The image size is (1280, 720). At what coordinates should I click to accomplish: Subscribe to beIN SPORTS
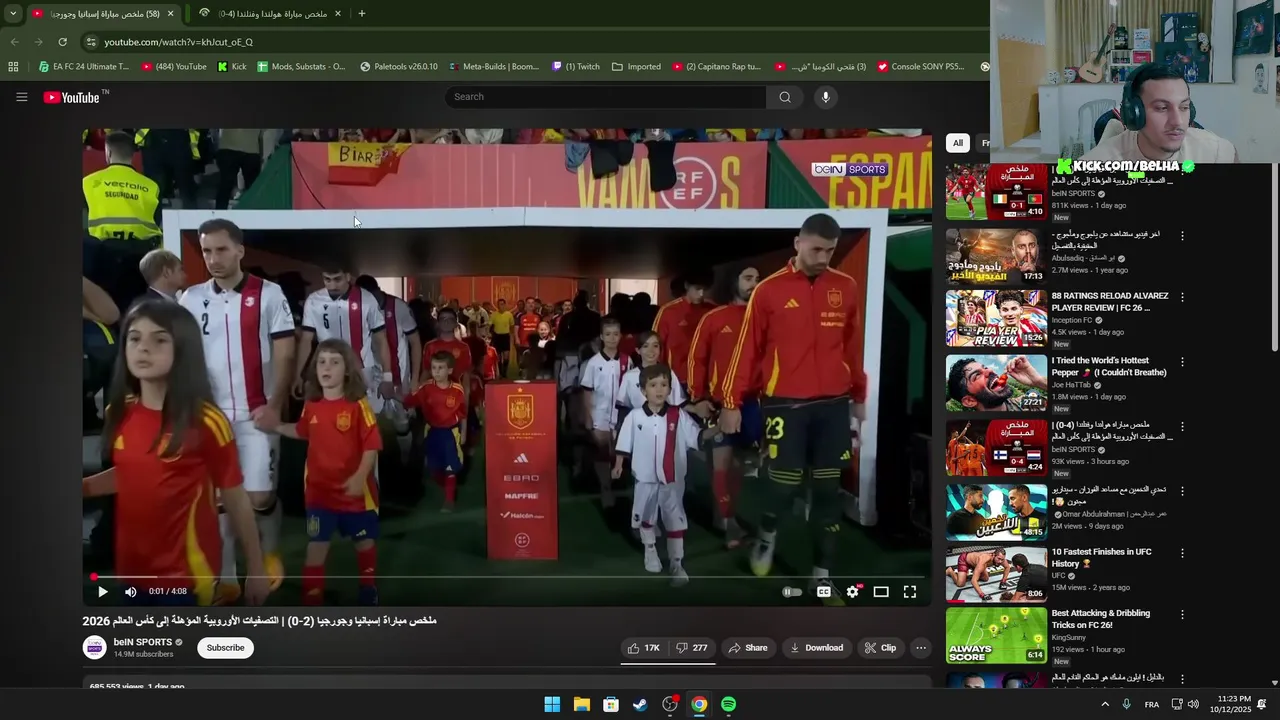pos(225,648)
